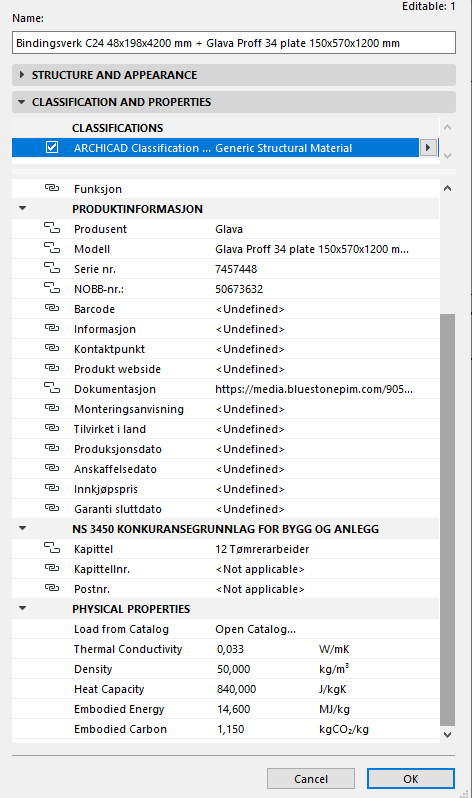Click the link icon beside Funksjon
The width and height of the screenshot is (472, 798).
[x=51, y=188]
